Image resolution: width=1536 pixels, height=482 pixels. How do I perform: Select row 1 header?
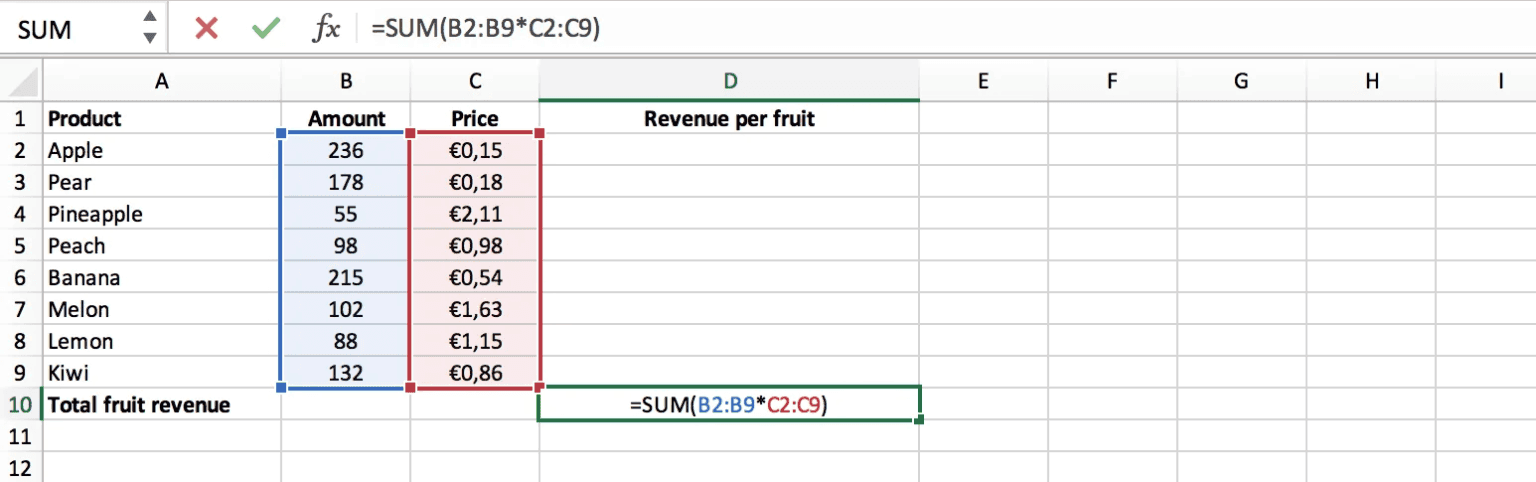click(20, 119)
